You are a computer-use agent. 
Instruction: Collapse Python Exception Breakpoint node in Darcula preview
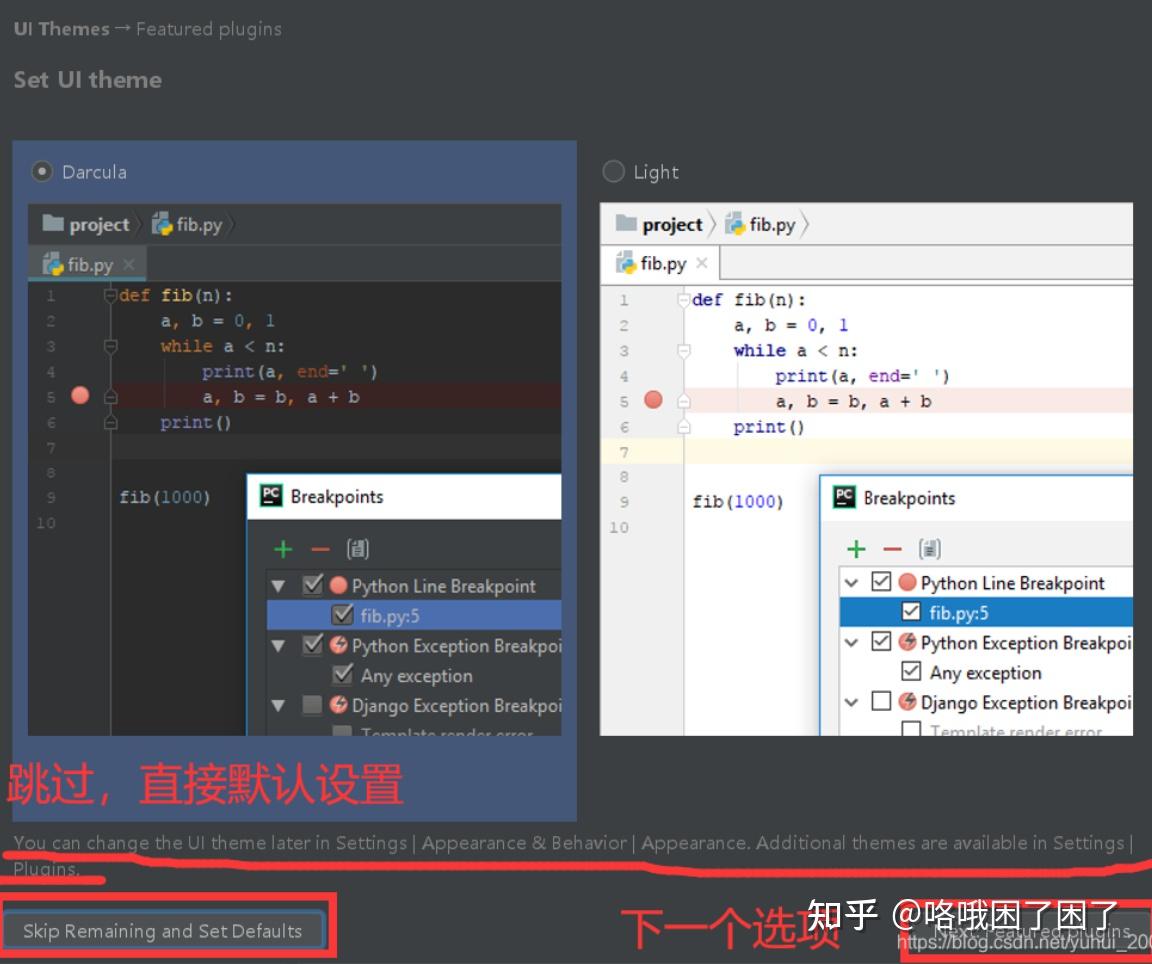coord(278,646)
